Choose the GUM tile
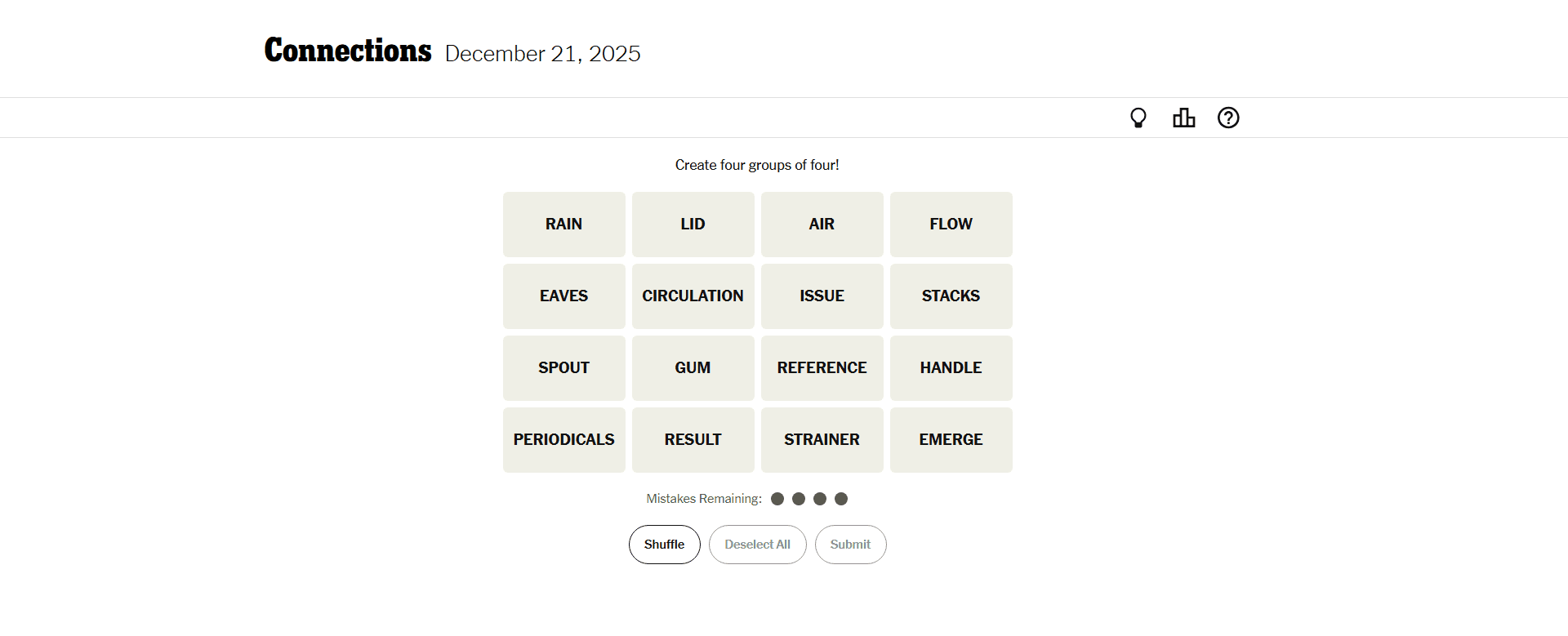The image size is (1568, 636). pyautogui.click(x=693, y=368)
